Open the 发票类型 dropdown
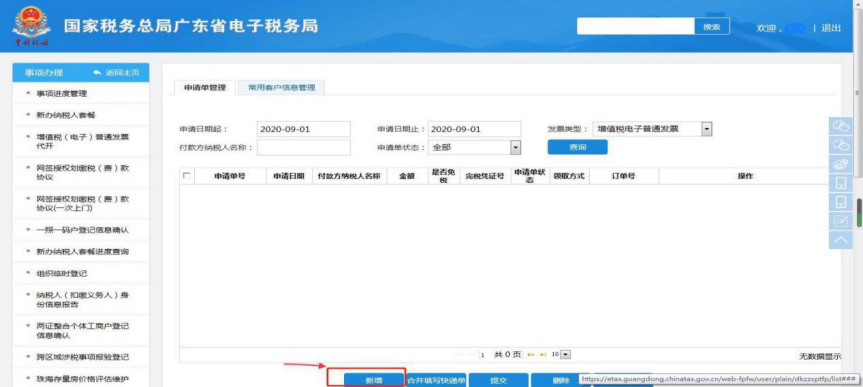 click(x=707, y=129)
